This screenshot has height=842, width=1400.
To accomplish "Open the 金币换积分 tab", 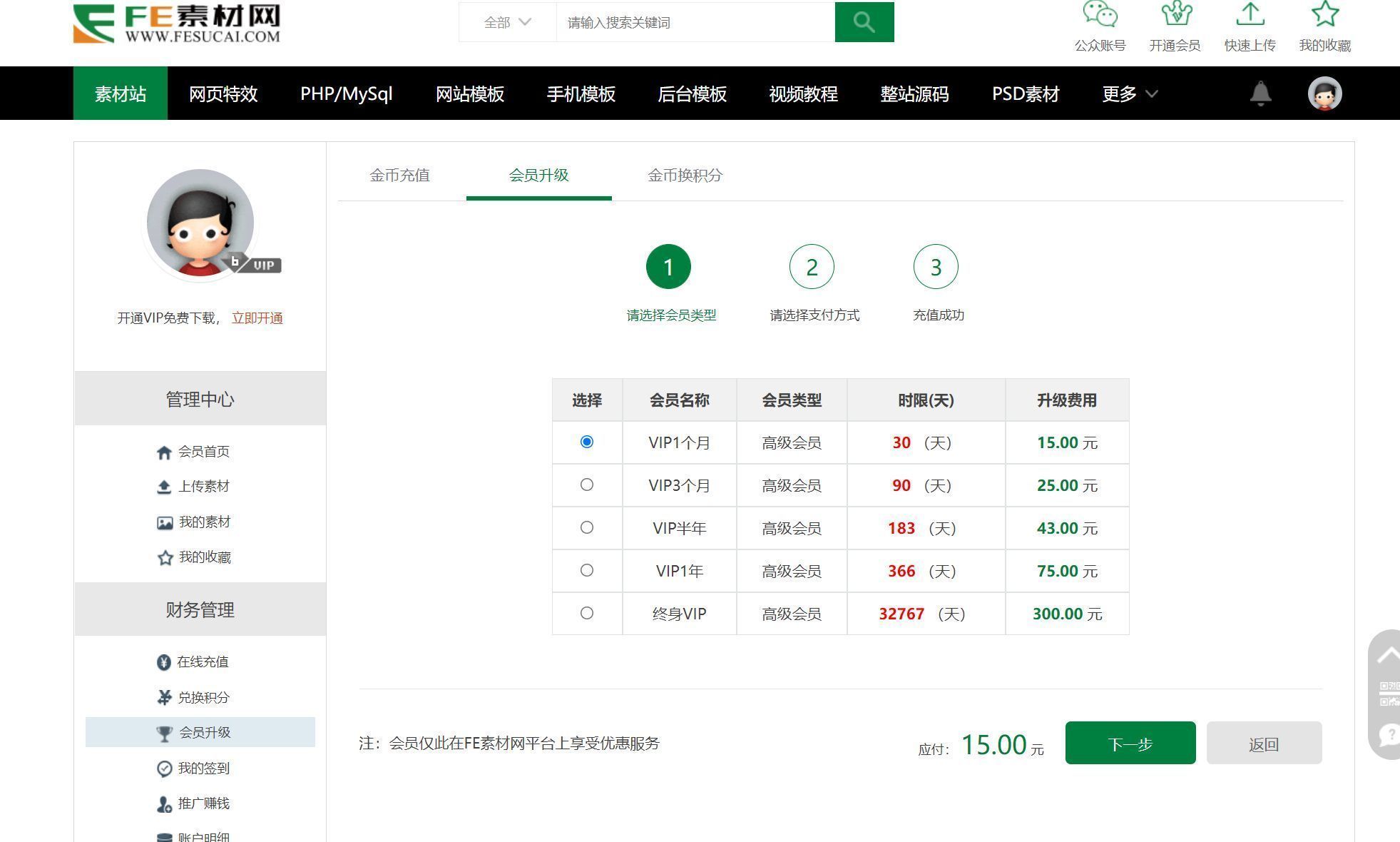I will [x=685, y=176].
